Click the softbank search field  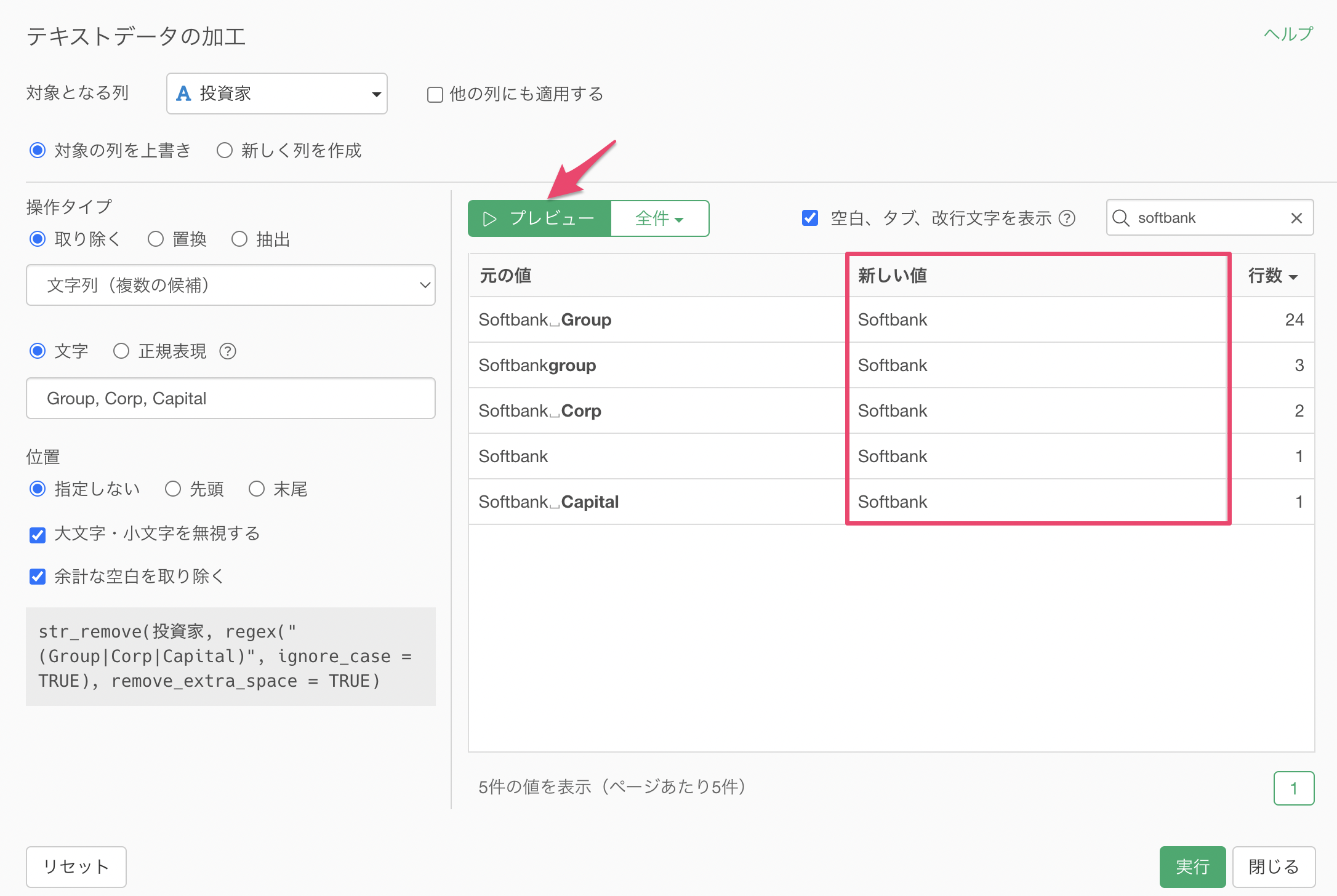click(1210, 218)
